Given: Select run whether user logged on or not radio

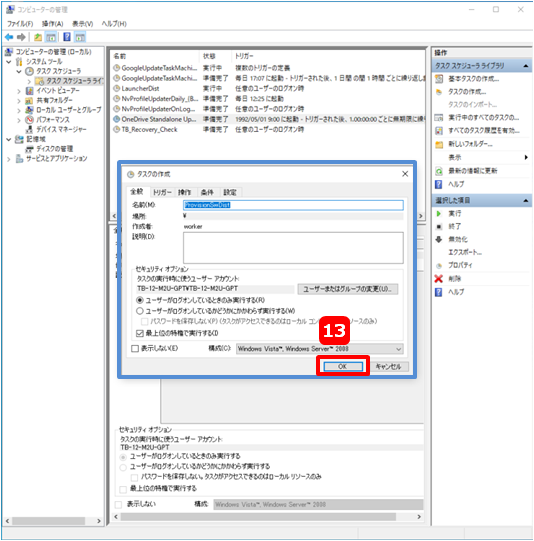Looking at the screenshot, I should point(140,311).
